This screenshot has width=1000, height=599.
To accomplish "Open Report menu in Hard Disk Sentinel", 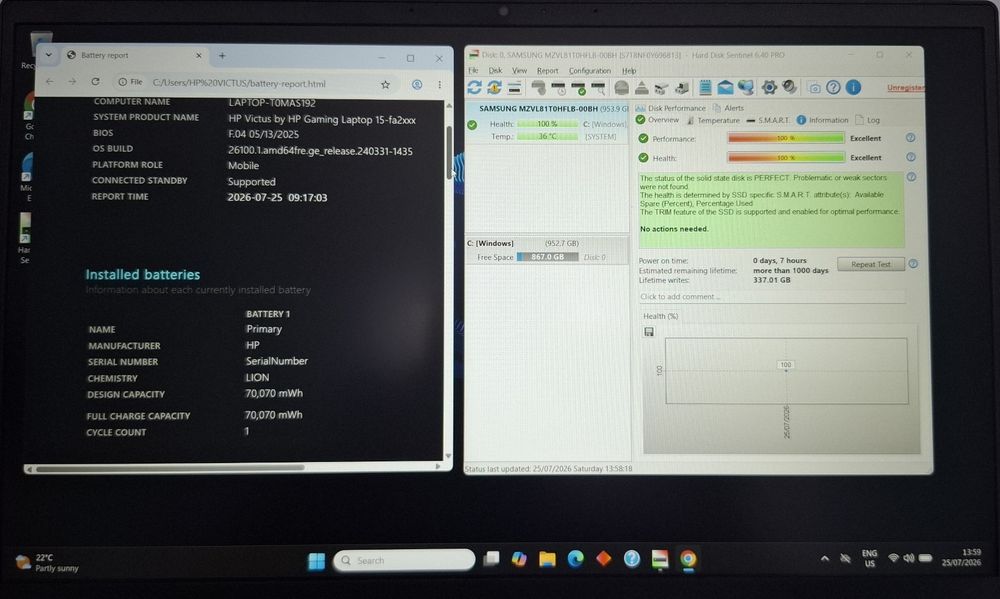I will coord(547,71).
